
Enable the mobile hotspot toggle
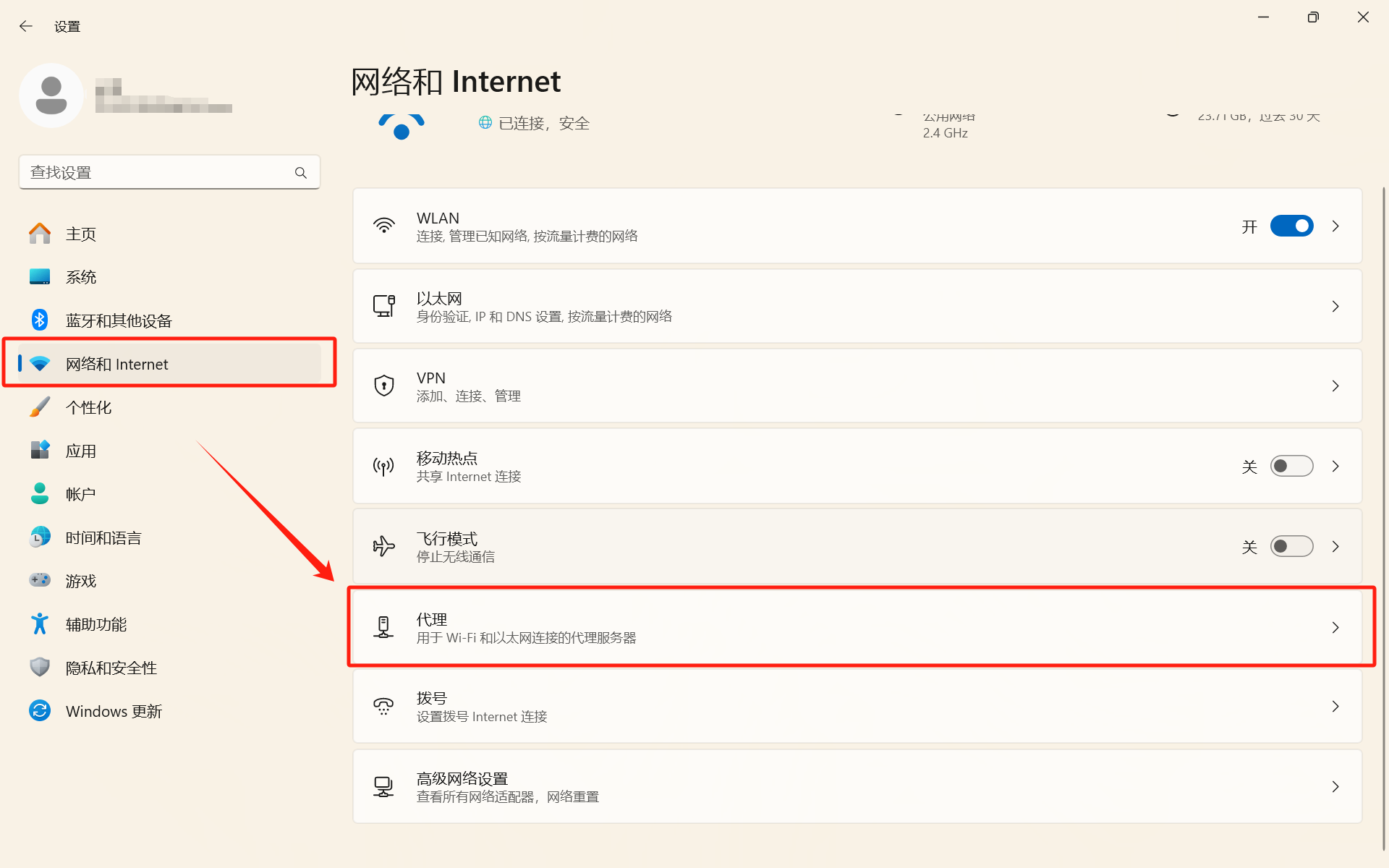pos(1291,466)
